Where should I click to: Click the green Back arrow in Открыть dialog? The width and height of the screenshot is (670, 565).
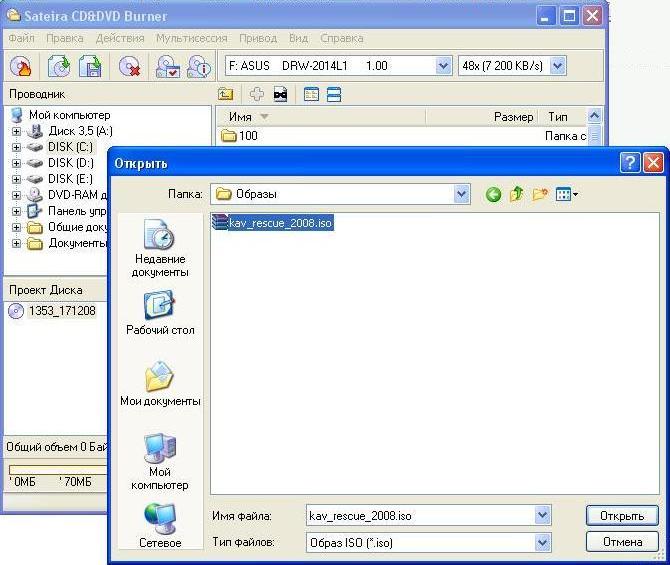coord(493,194)
